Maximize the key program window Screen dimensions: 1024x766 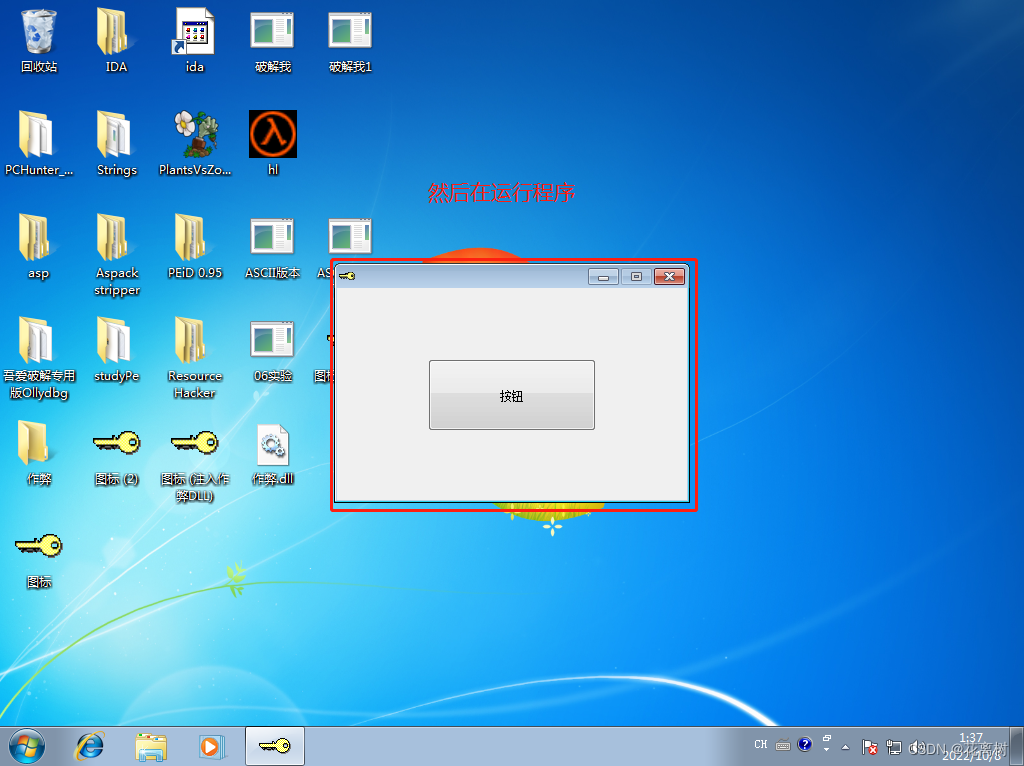(636, 277)
